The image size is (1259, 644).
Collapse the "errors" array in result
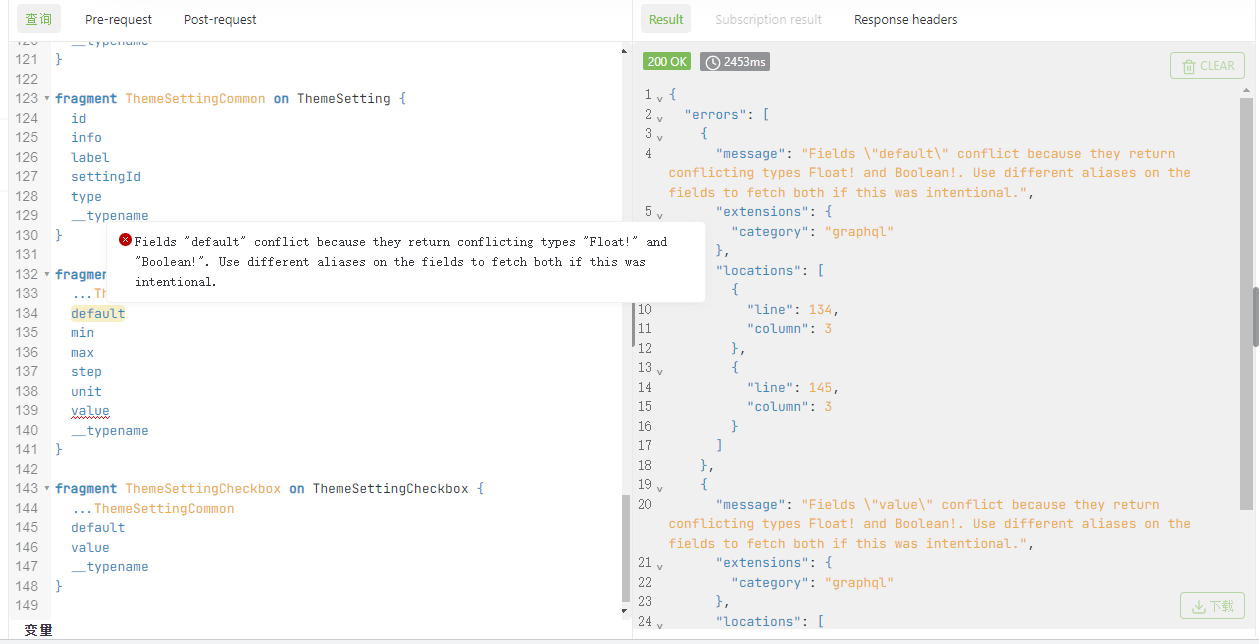click(660, 116)
